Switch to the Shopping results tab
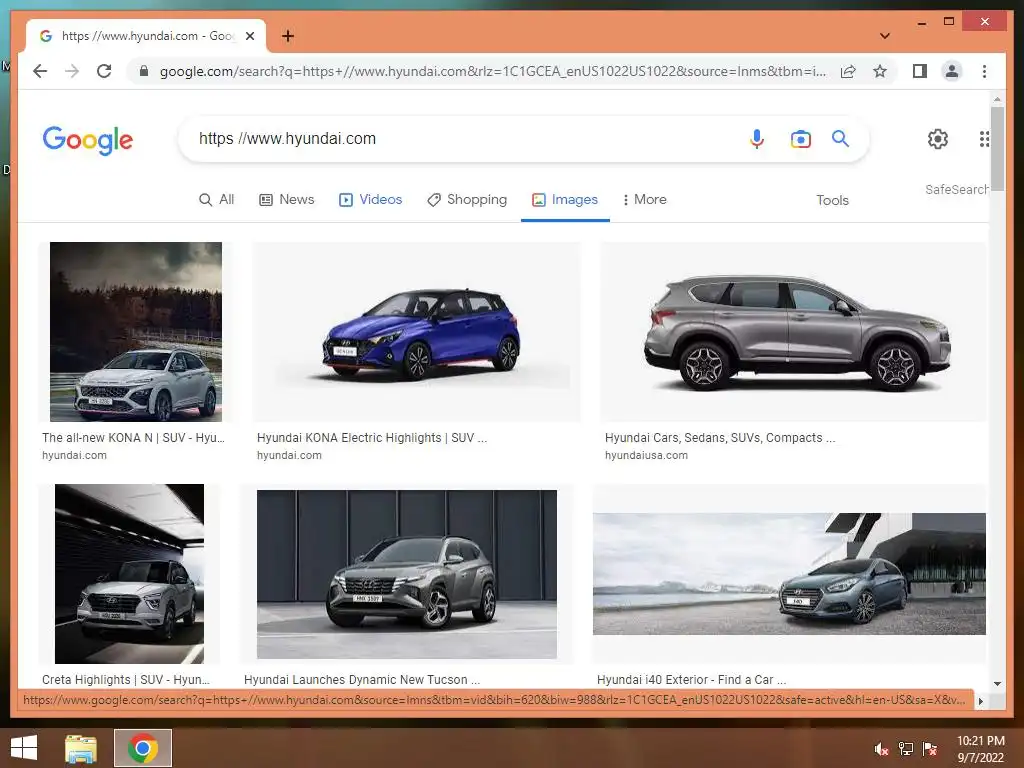This screenshot has width=1024, height=768. coord(467,199)
